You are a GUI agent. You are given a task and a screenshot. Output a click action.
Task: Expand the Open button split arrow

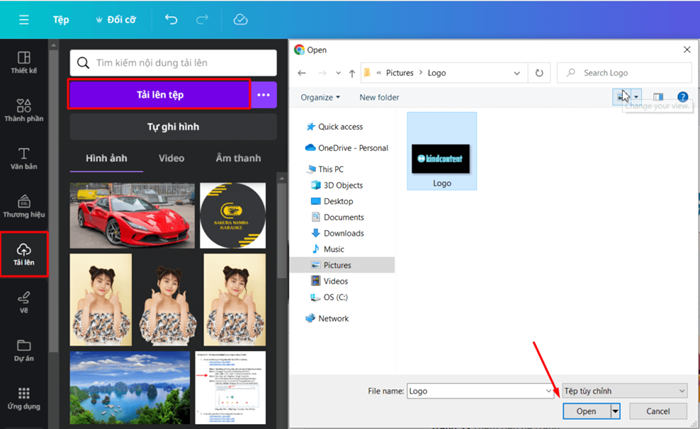point(616,411)
